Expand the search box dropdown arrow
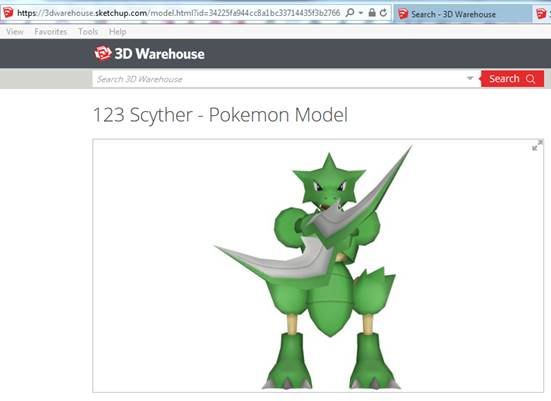This screenshot has width=551, height=401. pos(470,78)
